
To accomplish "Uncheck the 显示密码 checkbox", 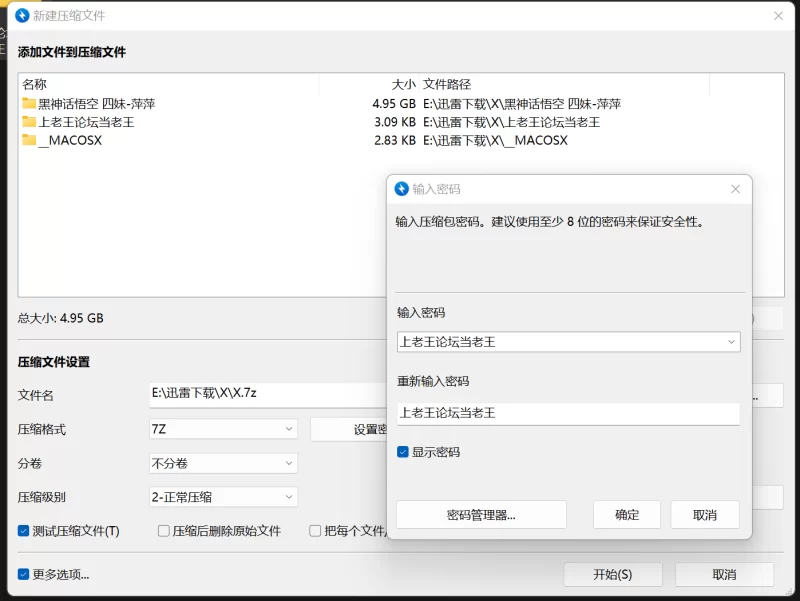I will 403,452.
